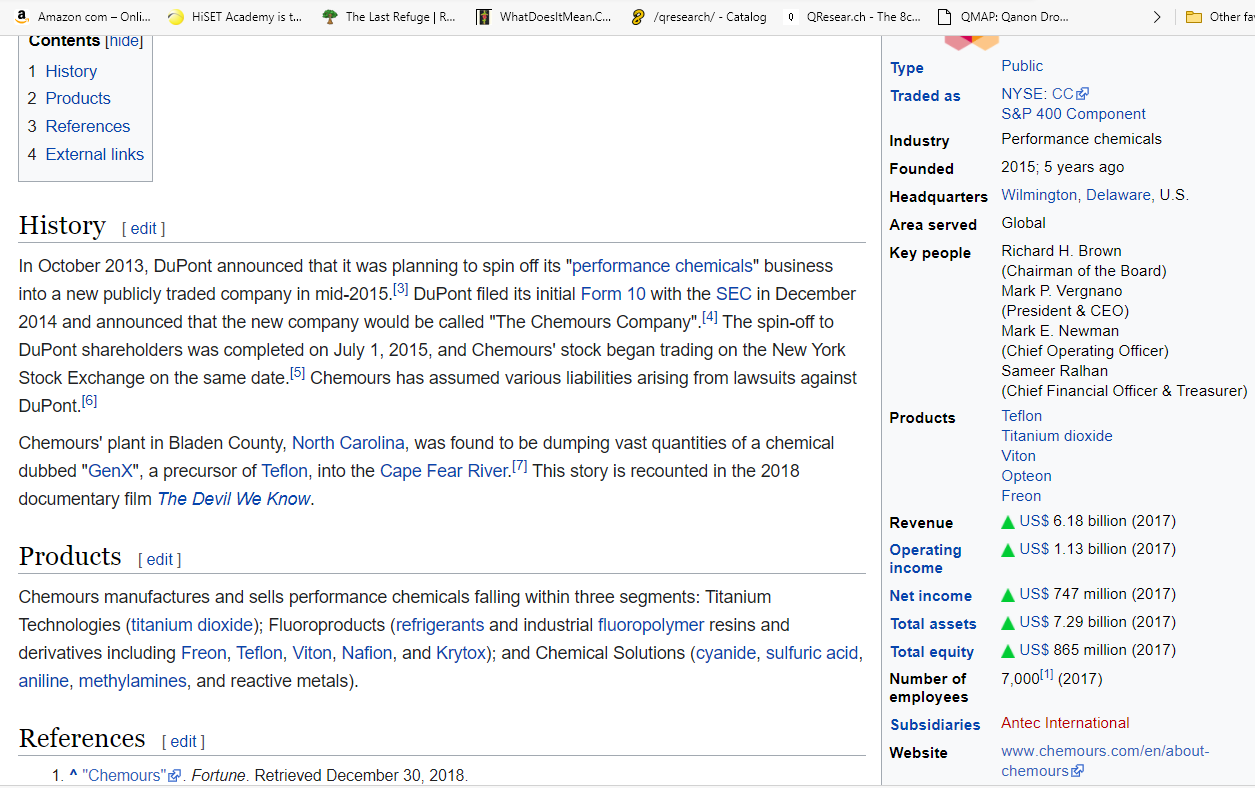Viewport: 1255px width, 788px height.
Task: Open the Opteon link in infobox Products
Action: [1027, 476]
